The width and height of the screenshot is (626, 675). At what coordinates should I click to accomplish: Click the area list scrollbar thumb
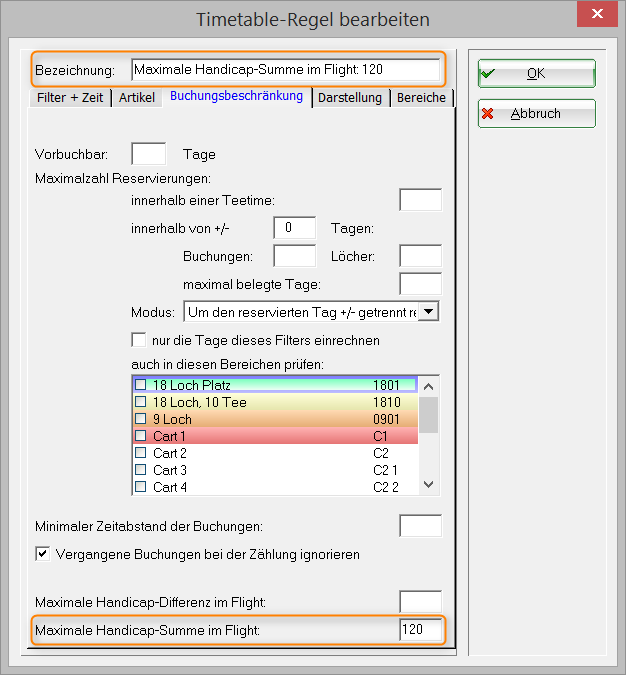[x=428, y=415]
